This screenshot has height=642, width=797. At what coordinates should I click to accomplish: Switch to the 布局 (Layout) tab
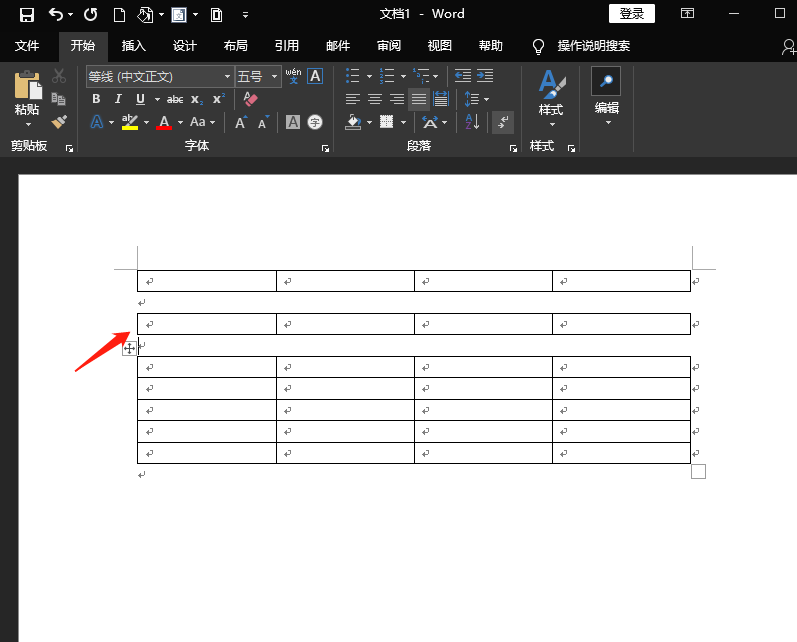(x=236, y=46)
